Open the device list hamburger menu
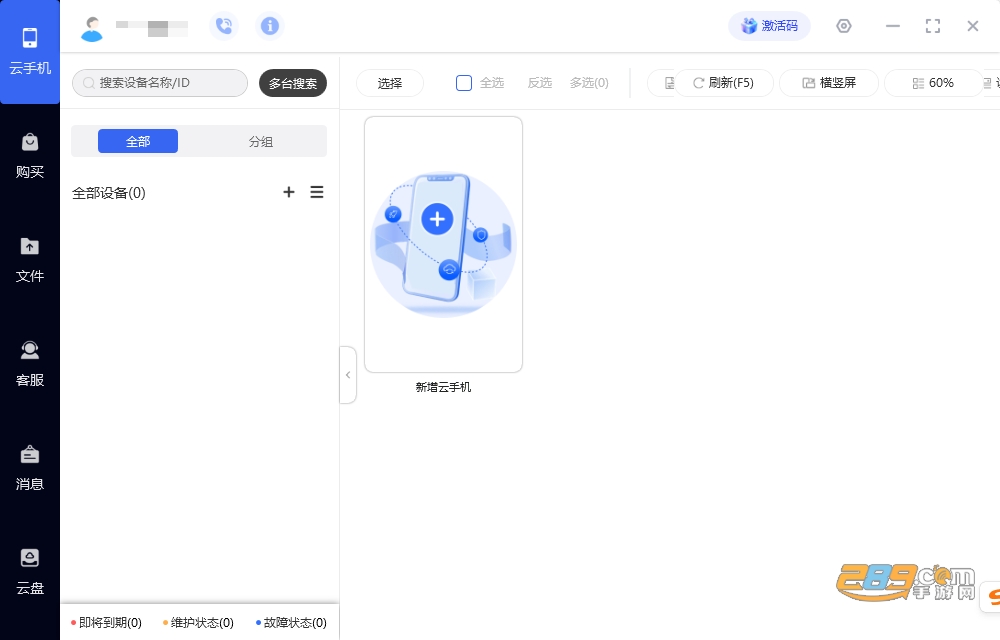The width and height of the screenshot is (1000, 640). pyautogui.click(x=317, y=192)
